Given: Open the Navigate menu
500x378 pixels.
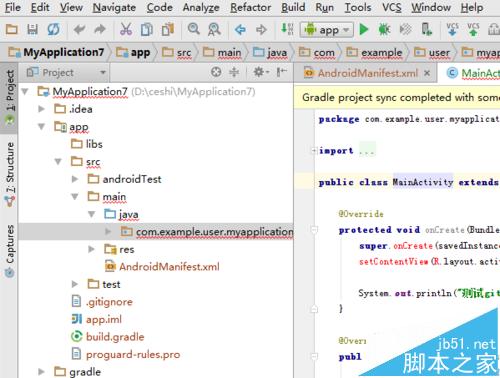Looking at the screenshot, I should pyautogui.click(x=114, y=7).
